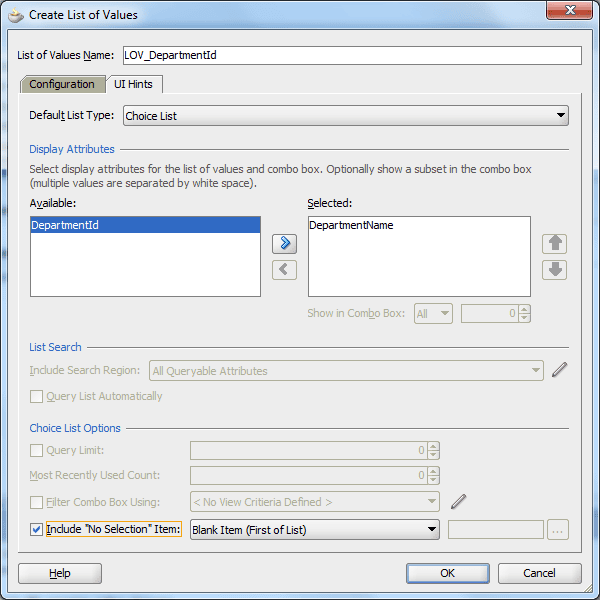Viewport: 600px width, 601px height.
Task: Confirm dialog with OK button
Action: 447,573
